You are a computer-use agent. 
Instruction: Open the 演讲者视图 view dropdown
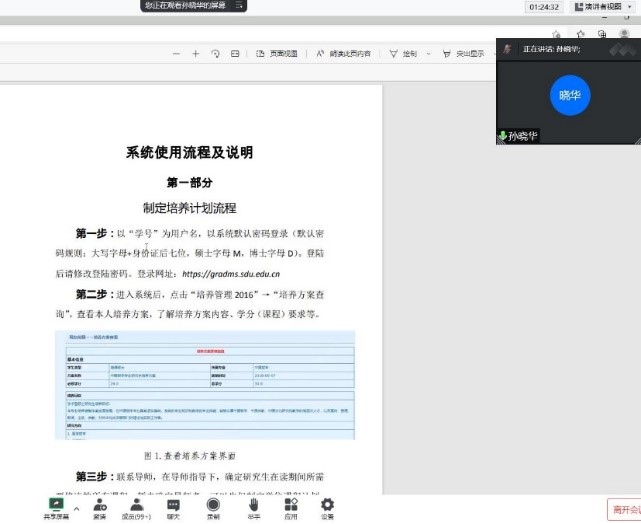click(603, 7)
